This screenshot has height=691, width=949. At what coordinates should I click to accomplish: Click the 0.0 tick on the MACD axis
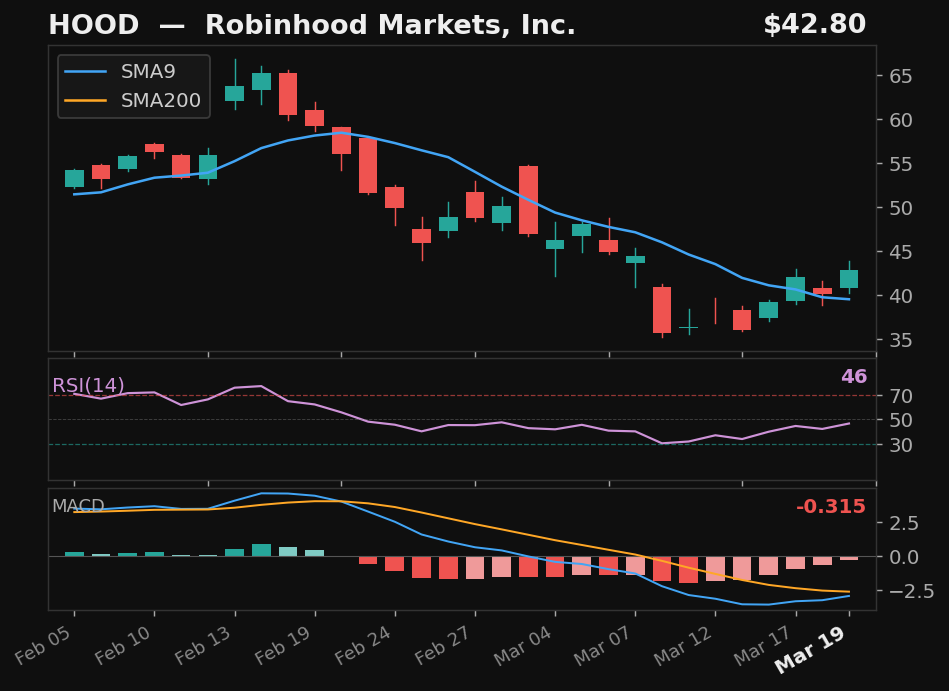tap(904, 557)
